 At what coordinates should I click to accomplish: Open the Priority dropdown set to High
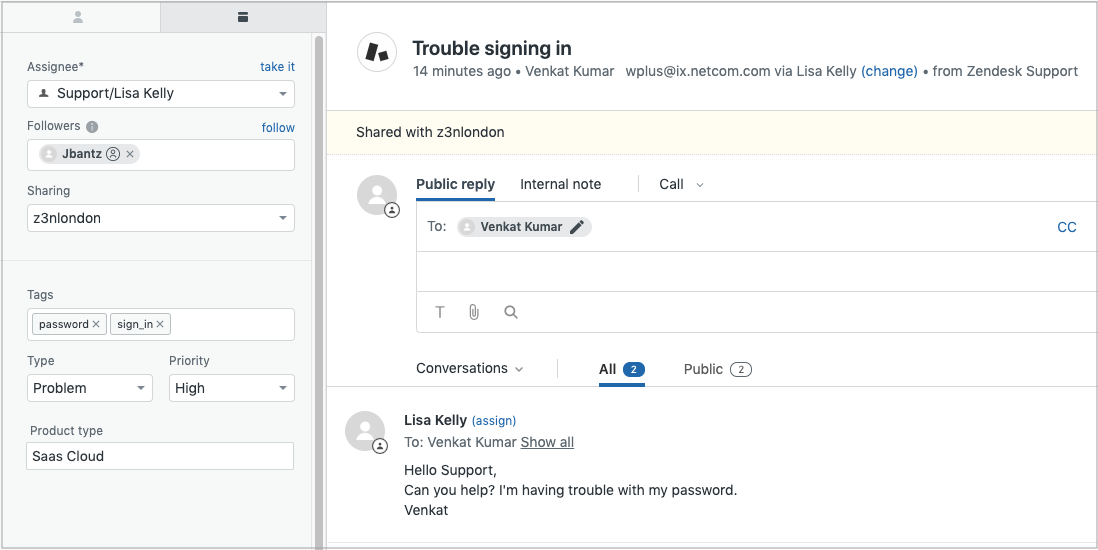pyautogui.click(x=231, y=388)
